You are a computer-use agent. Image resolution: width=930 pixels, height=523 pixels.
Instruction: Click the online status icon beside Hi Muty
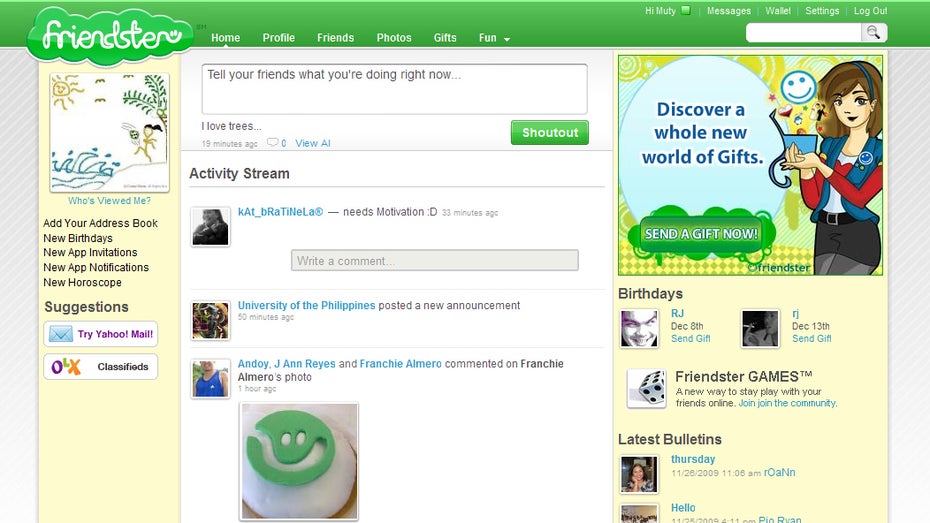[x=685, y=11]
